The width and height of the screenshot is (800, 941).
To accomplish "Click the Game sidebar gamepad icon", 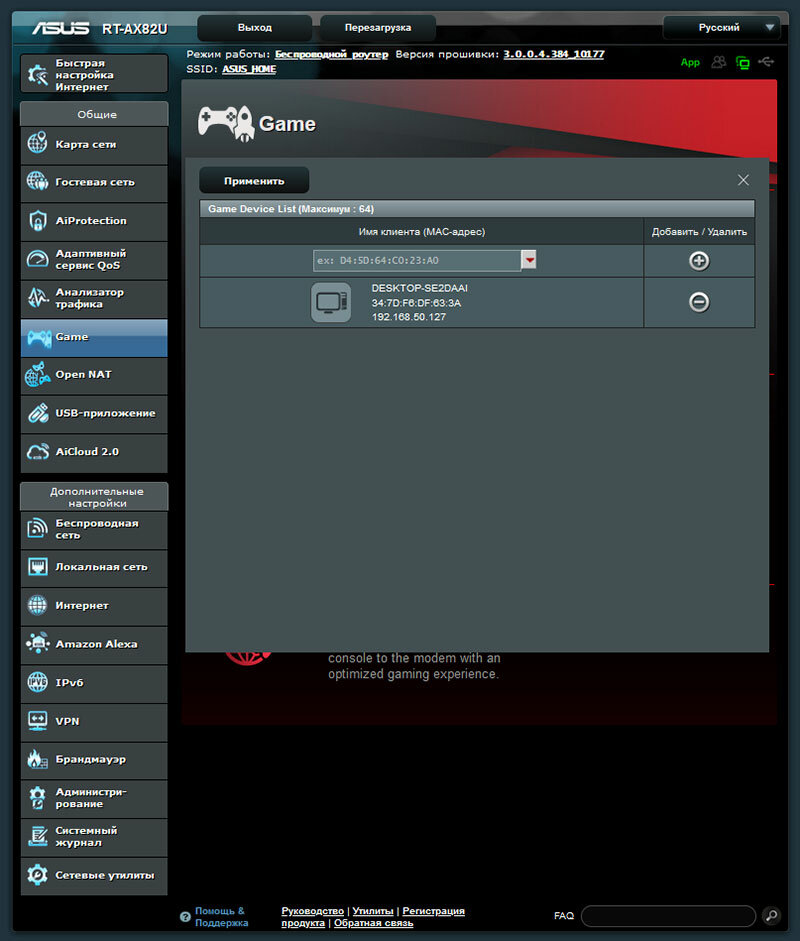I will [x=38, y=337].
